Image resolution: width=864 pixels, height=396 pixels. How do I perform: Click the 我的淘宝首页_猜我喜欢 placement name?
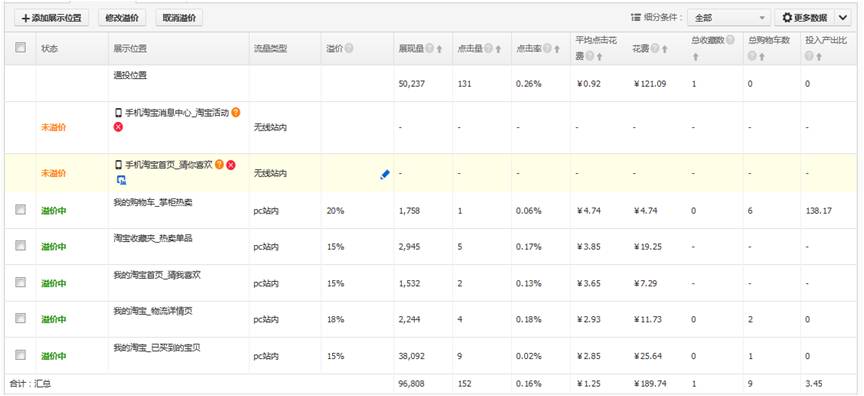click(156, 275)
